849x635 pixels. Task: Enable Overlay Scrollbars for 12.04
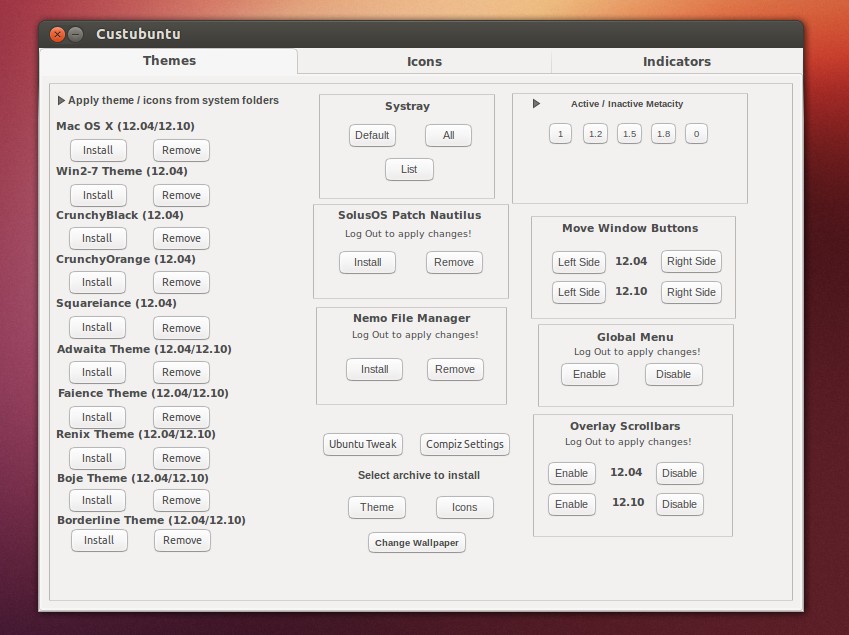(x=571, y=473)
